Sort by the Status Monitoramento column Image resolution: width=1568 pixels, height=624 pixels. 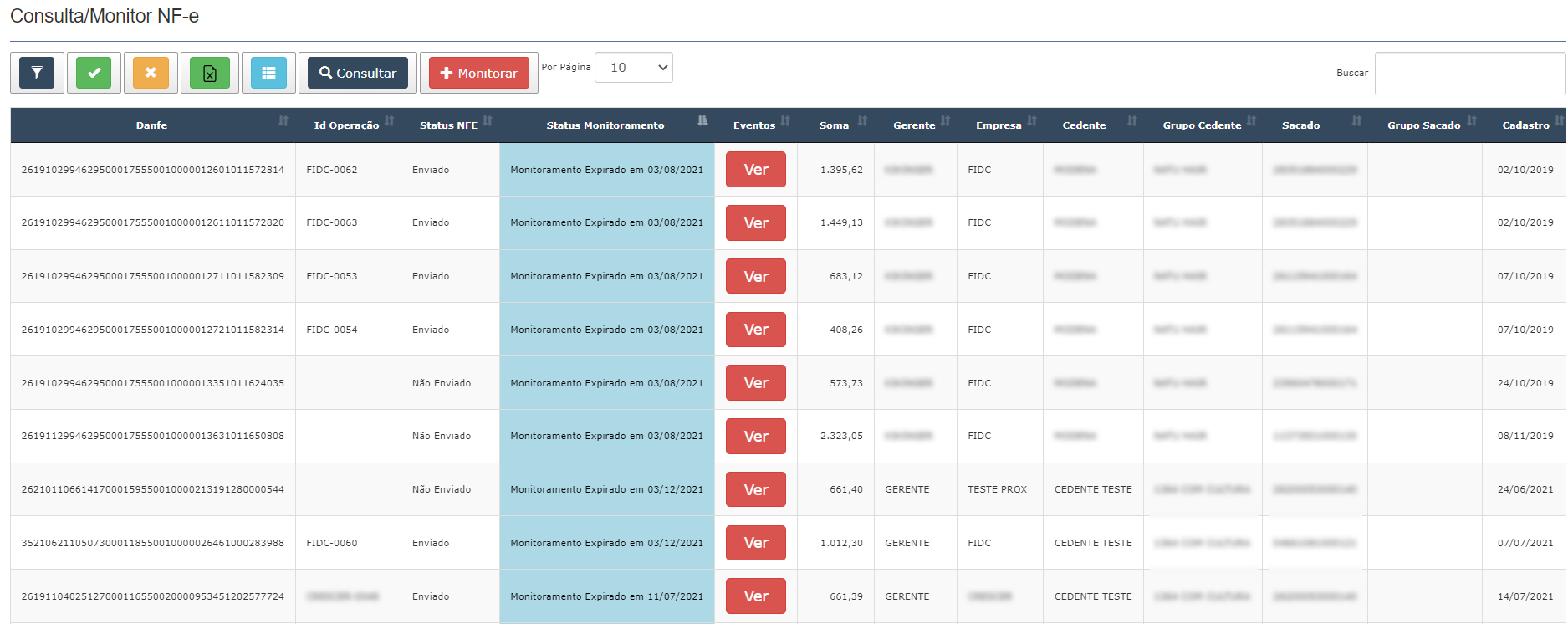click(605, 125)
